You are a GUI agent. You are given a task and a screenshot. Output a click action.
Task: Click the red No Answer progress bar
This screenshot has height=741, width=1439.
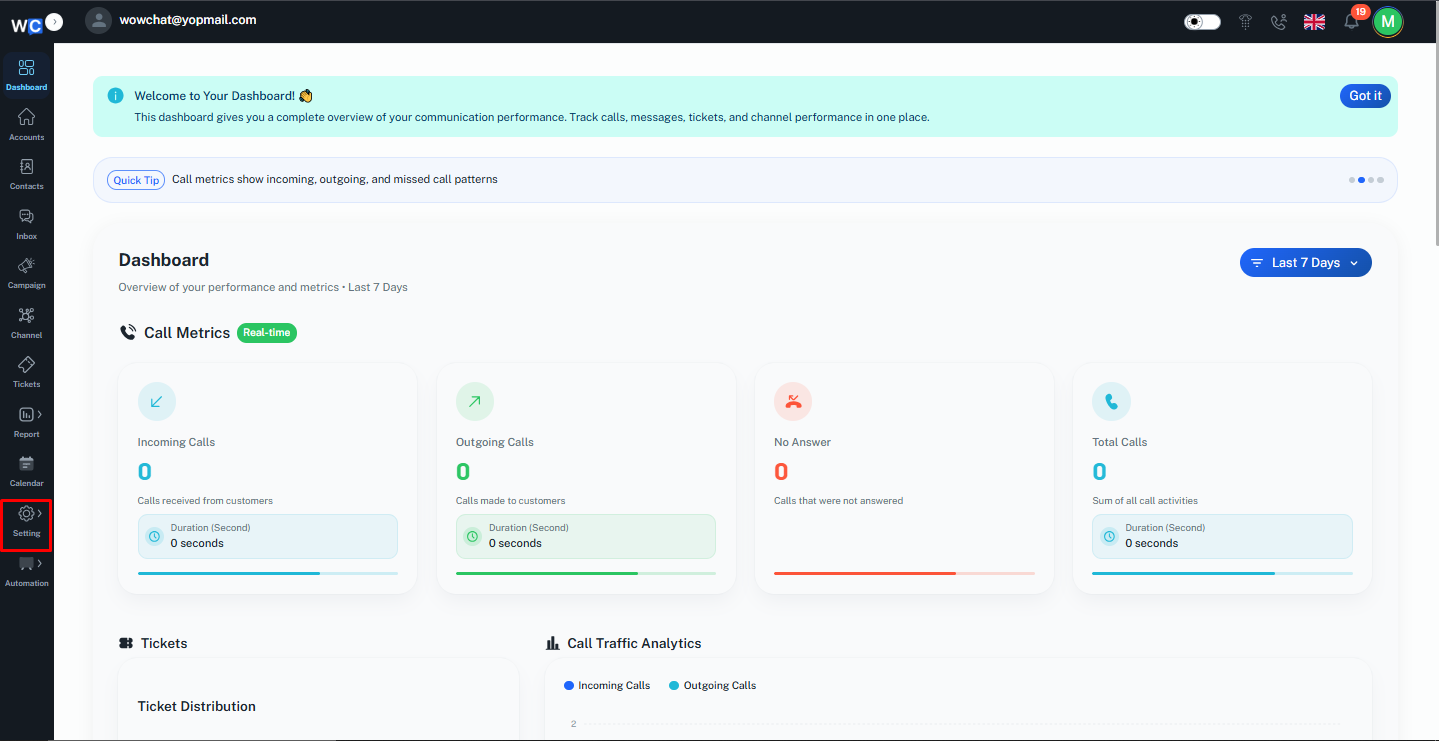click(x=904, y=573)
